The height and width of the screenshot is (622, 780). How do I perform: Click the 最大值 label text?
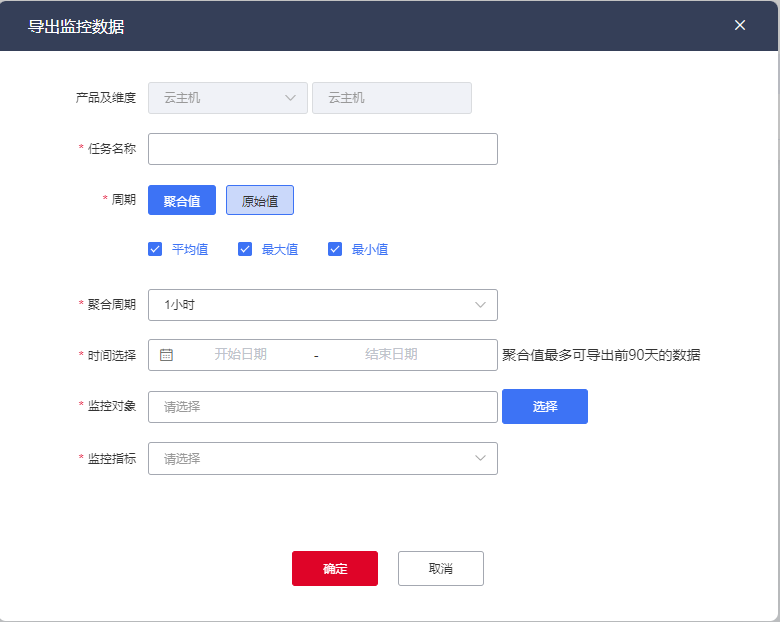(280, 249)
